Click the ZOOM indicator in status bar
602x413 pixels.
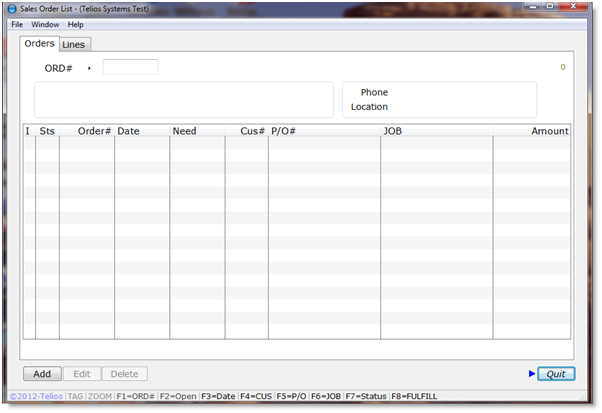(x=100, y=397)
